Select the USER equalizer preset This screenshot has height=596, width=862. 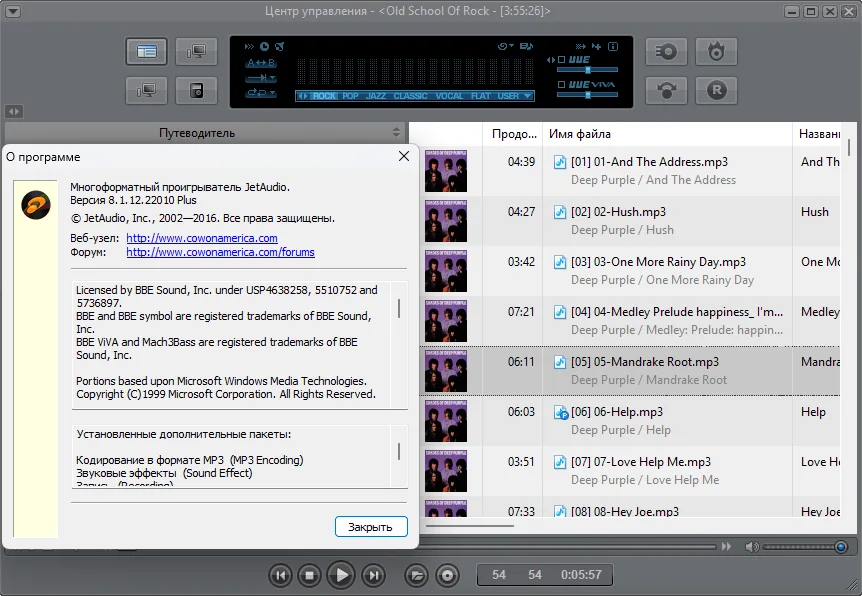pos(508,96)
